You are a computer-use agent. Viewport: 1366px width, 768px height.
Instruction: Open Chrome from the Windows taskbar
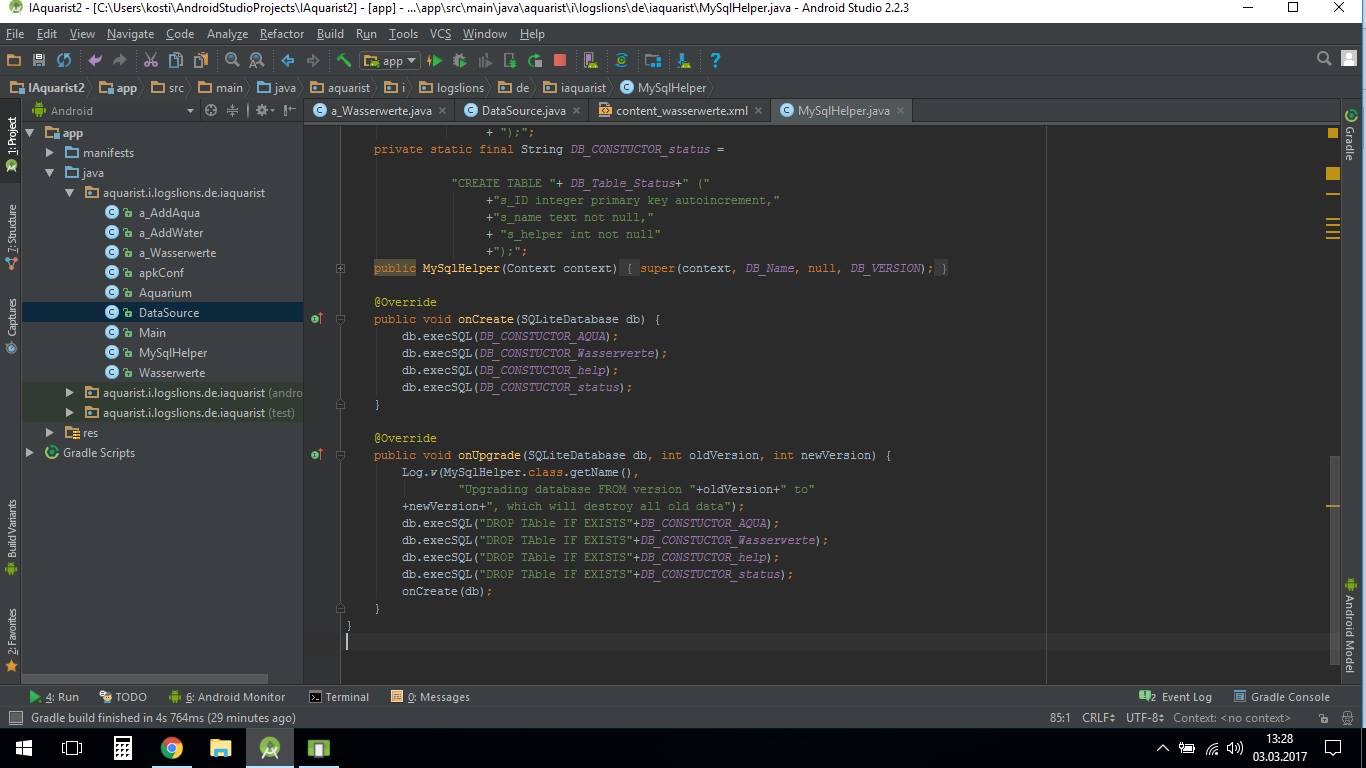pyautogui.click(x=172, y=748)
